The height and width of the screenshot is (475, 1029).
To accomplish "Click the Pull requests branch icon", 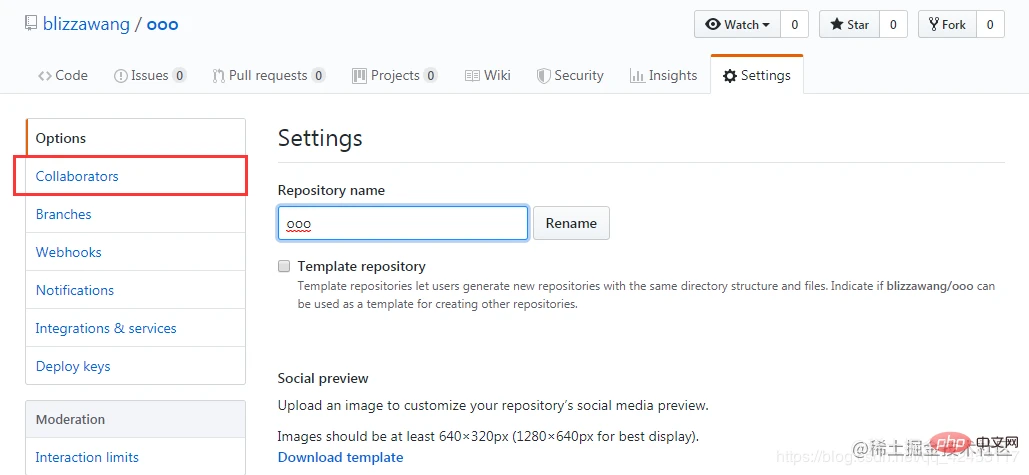I will pyautogui.click(x=218, y=76).
